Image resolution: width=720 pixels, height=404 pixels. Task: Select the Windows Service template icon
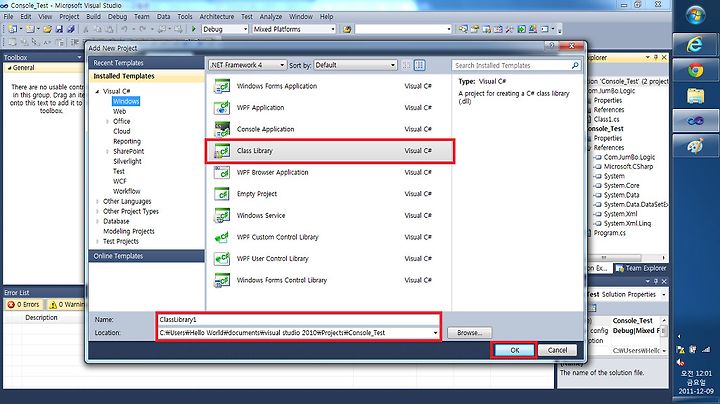click(222, 216)
